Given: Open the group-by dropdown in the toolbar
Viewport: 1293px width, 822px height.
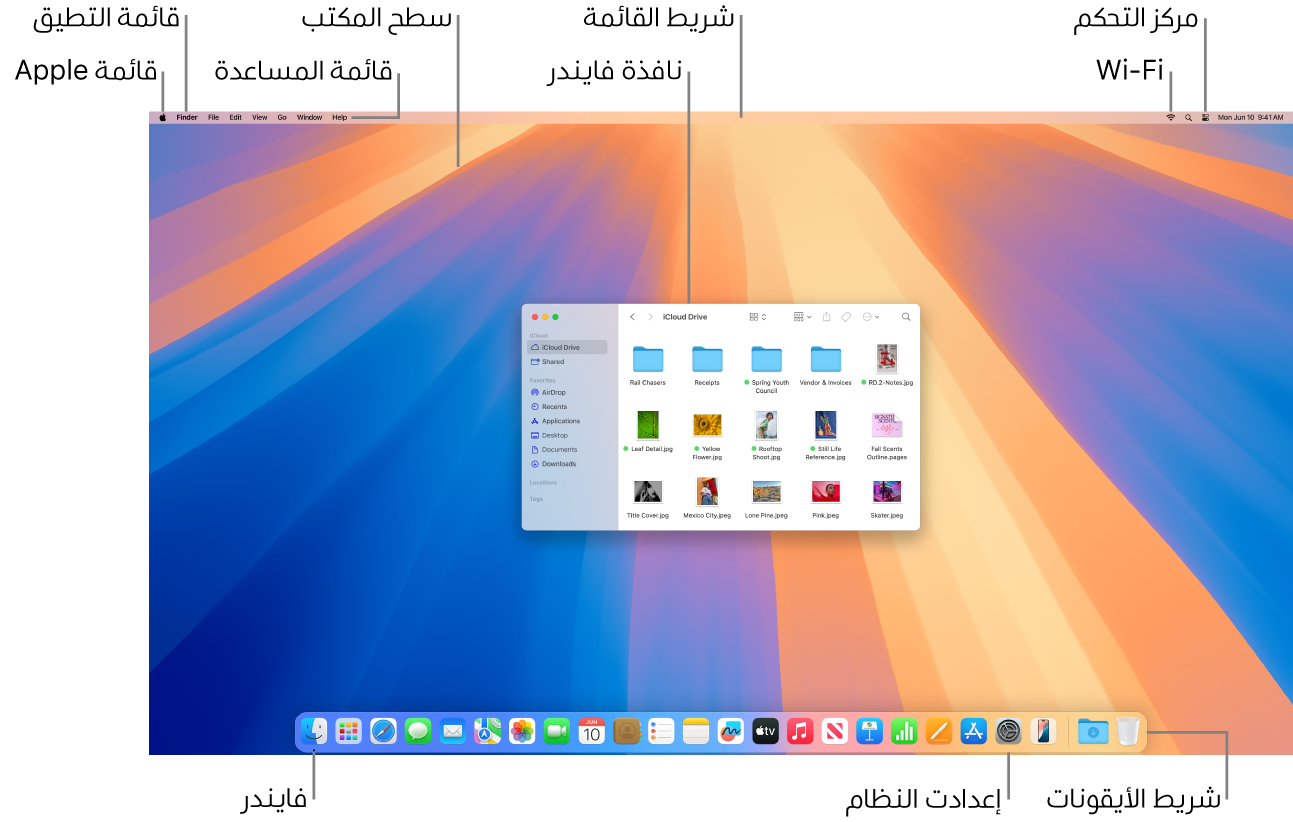Looking at the screenshot, I should [x=799, y=316].
